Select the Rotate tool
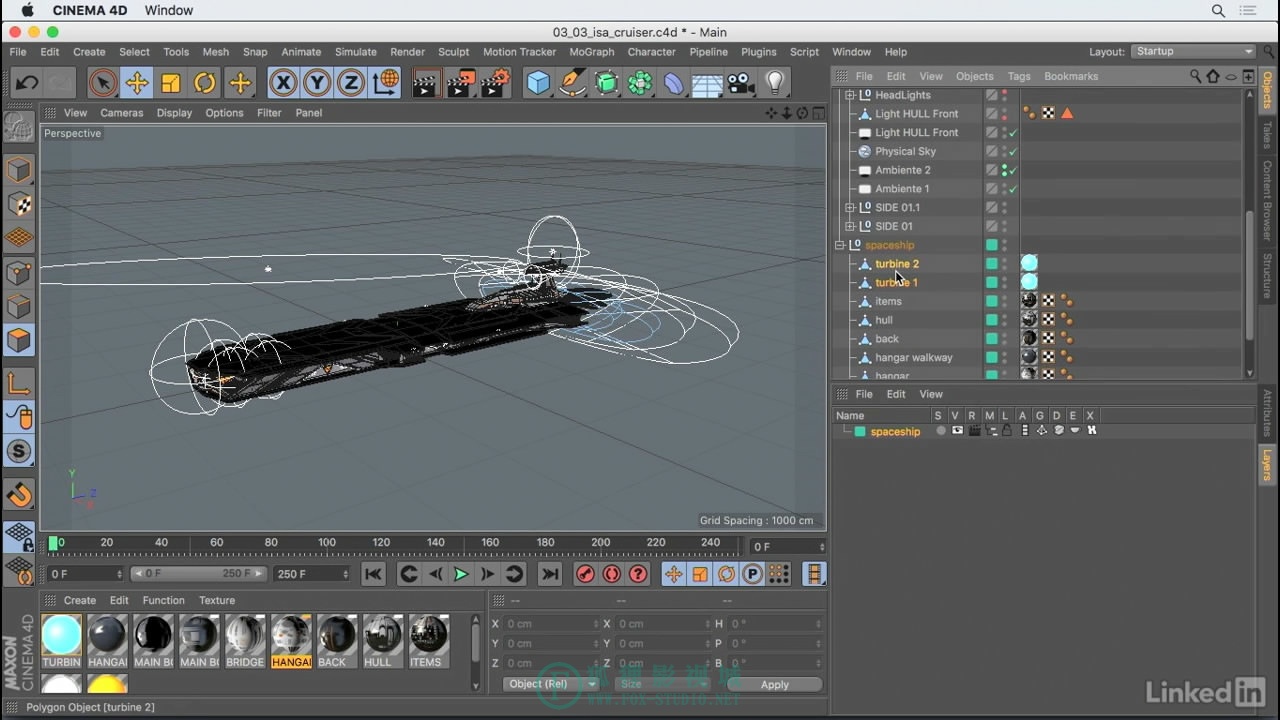The height and width of the screenshot is (720, 1280). click(205, 83)
